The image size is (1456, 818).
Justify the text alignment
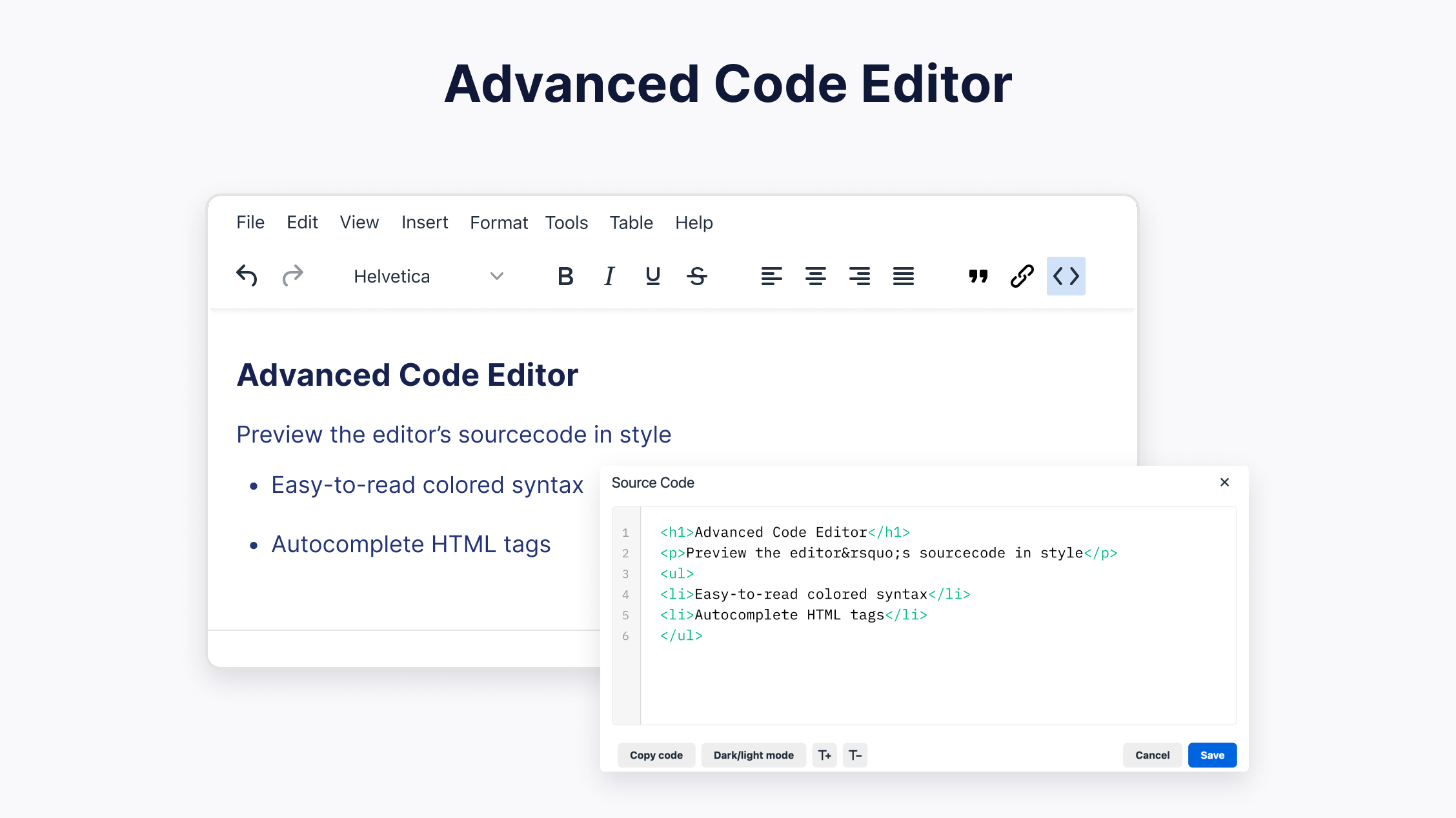903,276
